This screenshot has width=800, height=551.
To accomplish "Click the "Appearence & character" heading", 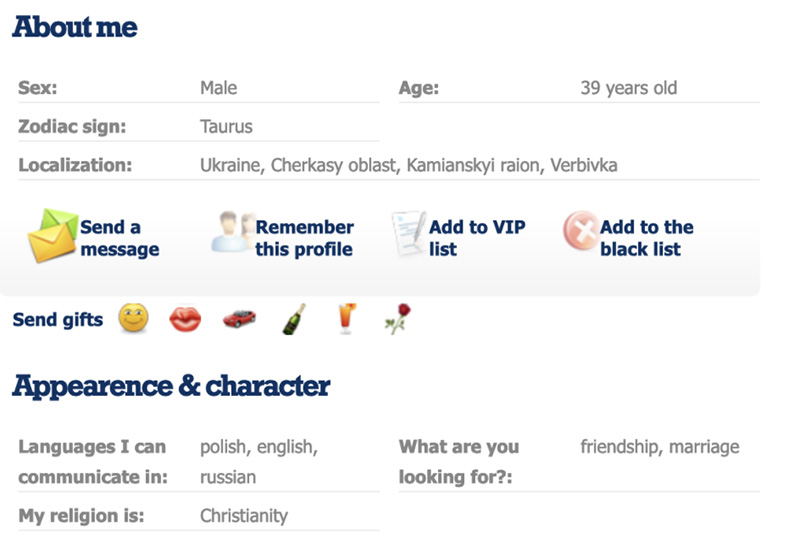I will [x=171, y=386].
